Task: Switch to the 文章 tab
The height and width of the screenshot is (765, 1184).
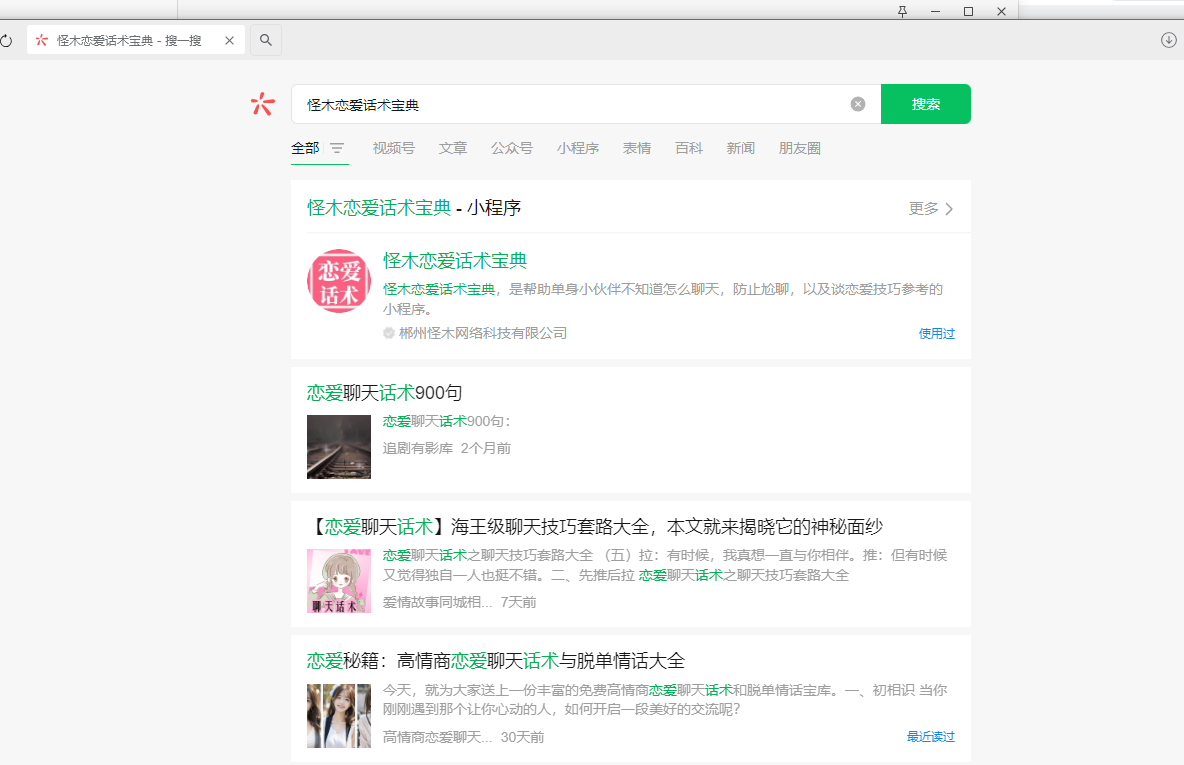Action: point(453,148)
